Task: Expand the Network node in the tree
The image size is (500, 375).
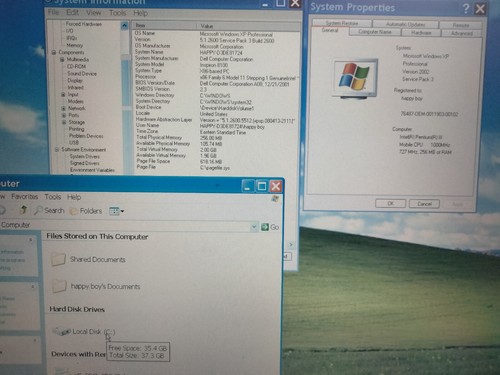Action: tap(63, 108)
